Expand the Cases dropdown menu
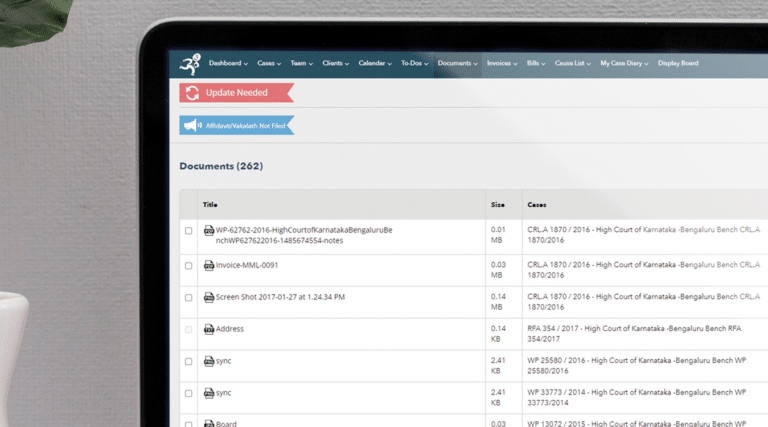Screen dimensions: 768x427 click(x=269, y=63)
